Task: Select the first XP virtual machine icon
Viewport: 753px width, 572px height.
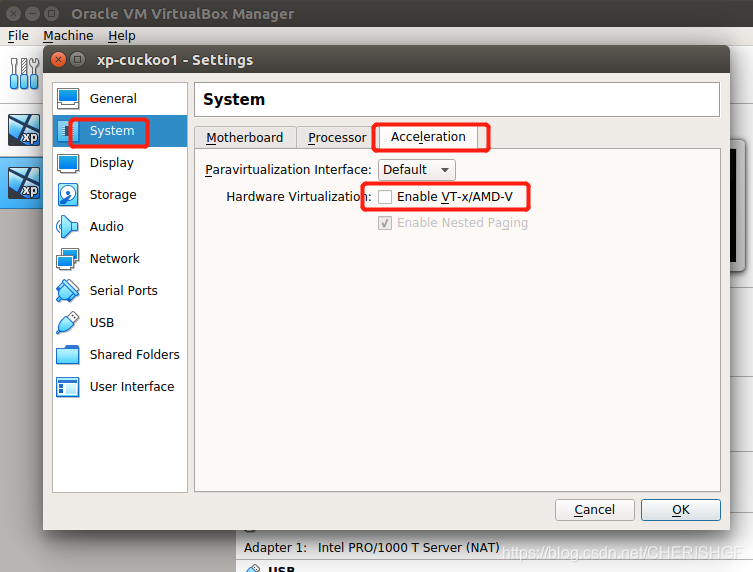Action: coord(24,130)
